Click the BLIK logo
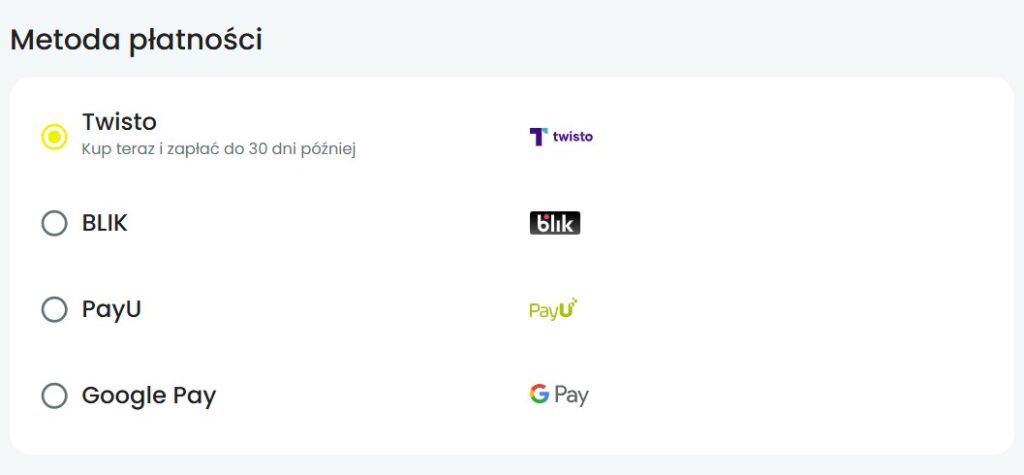The image size is (1024, 475). click(x=554, y=223)
